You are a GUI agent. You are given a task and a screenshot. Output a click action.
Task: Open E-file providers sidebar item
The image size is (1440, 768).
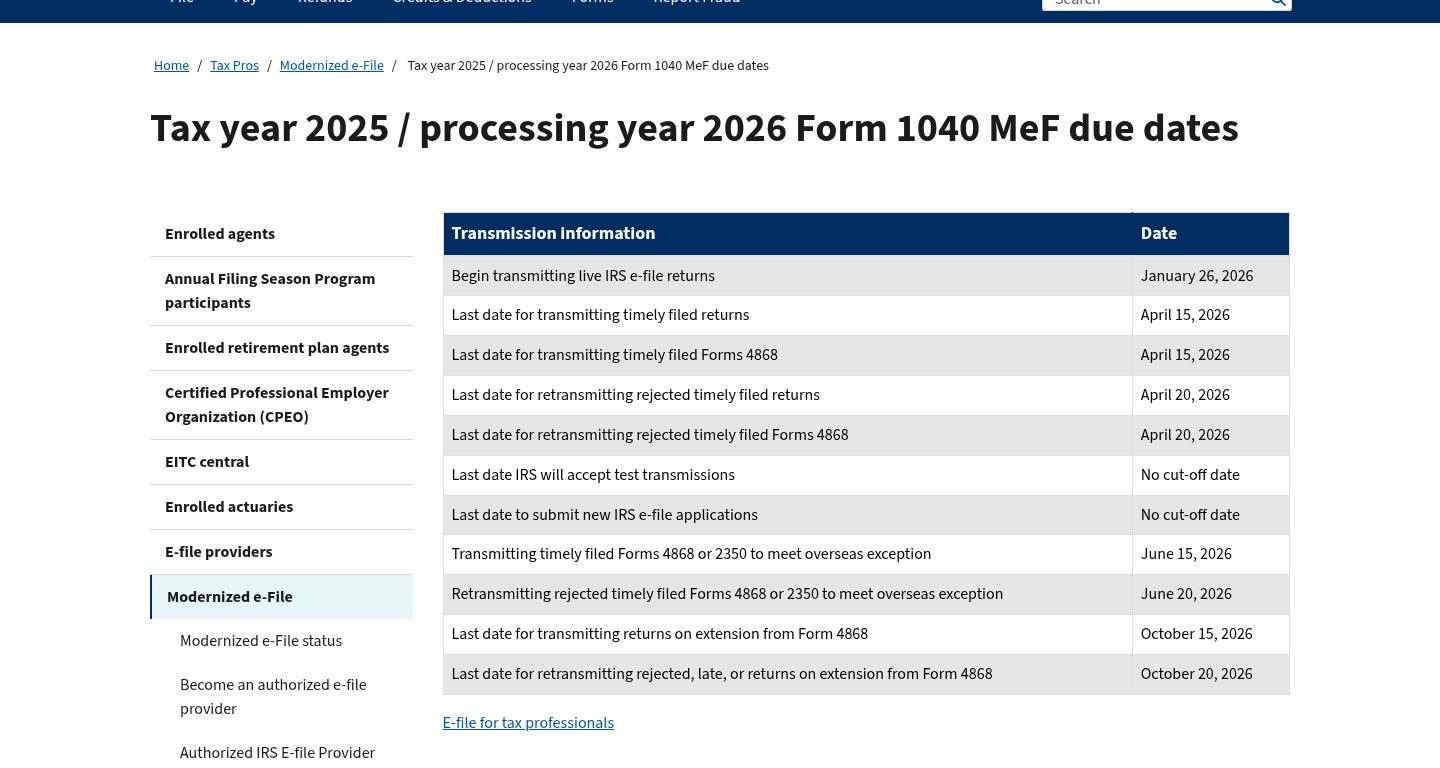tap(281, 552)
